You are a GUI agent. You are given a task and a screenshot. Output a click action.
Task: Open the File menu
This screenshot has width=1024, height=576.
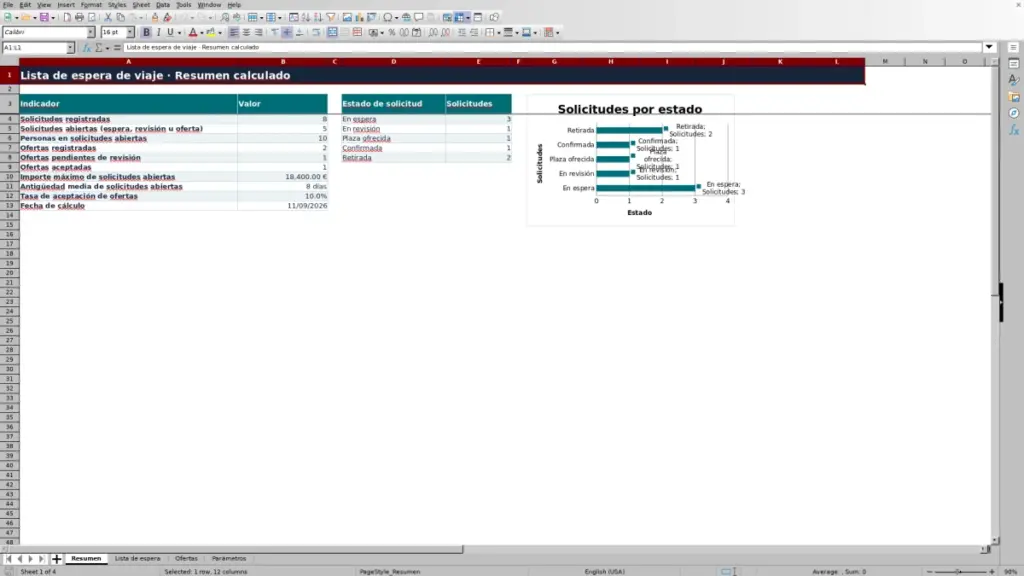pyautogui.click(x=8, y=5)
